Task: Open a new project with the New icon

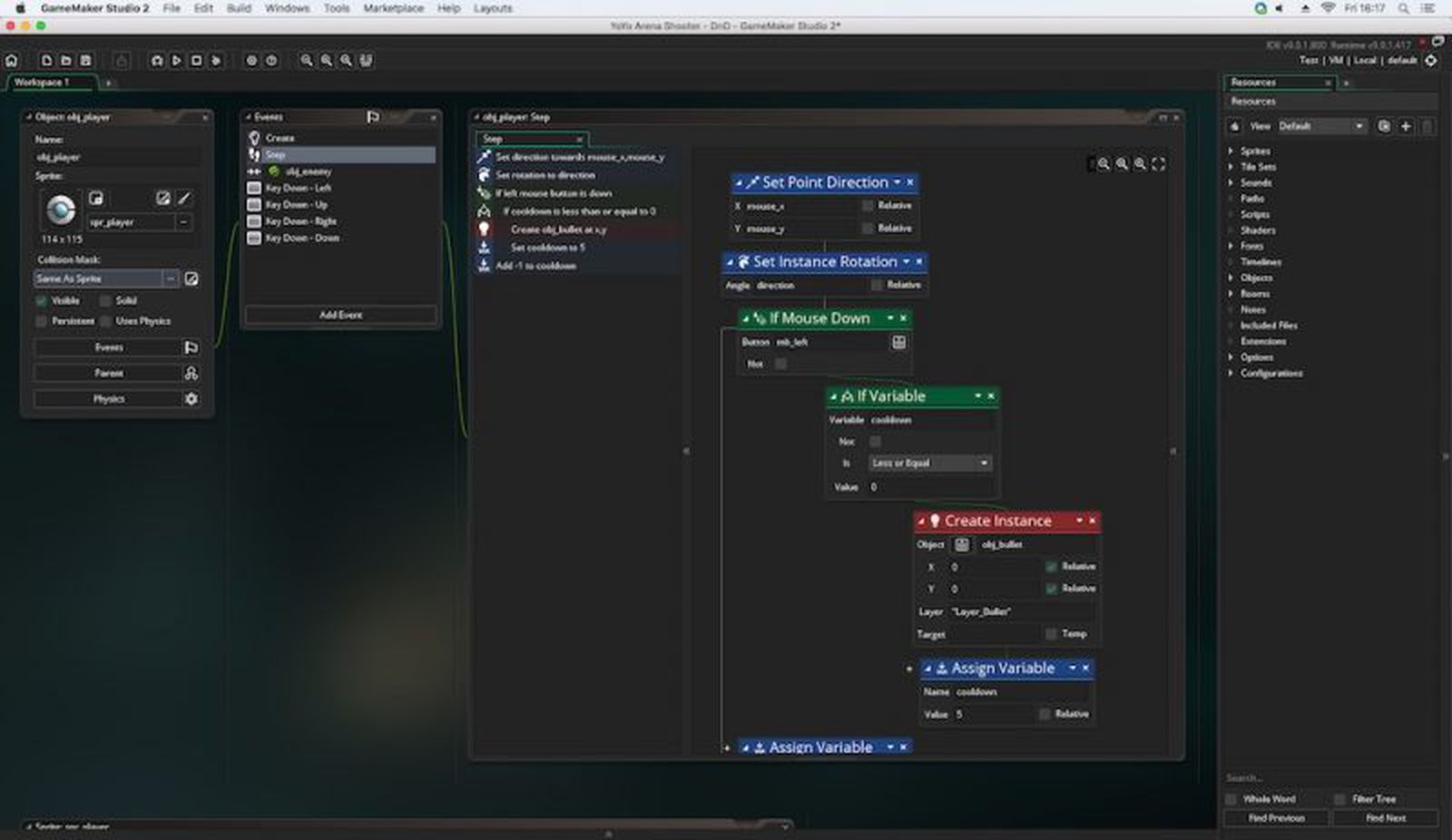Action: (x=47, y=60)
